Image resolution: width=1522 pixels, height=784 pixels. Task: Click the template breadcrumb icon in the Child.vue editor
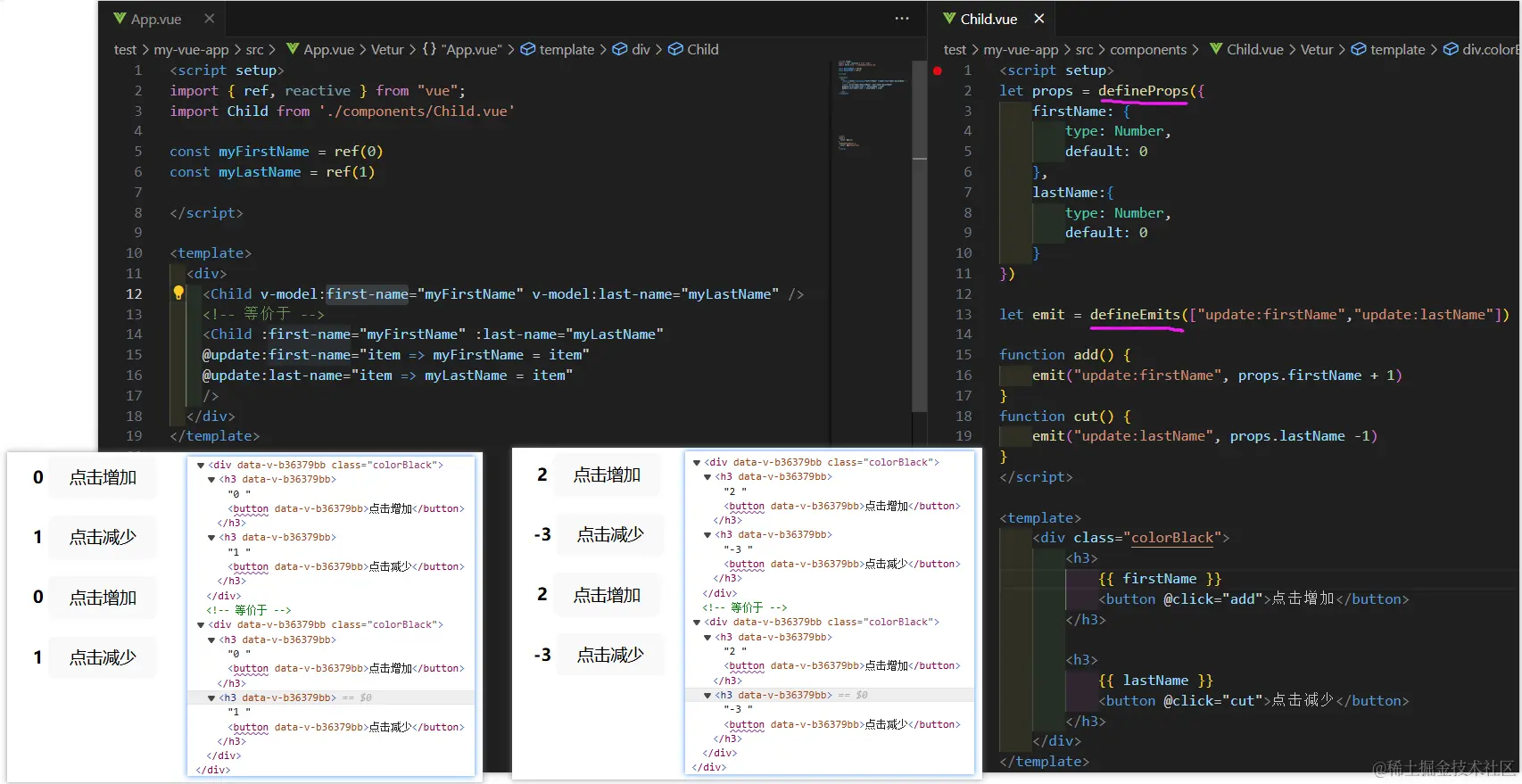[x=1359, y=49]
